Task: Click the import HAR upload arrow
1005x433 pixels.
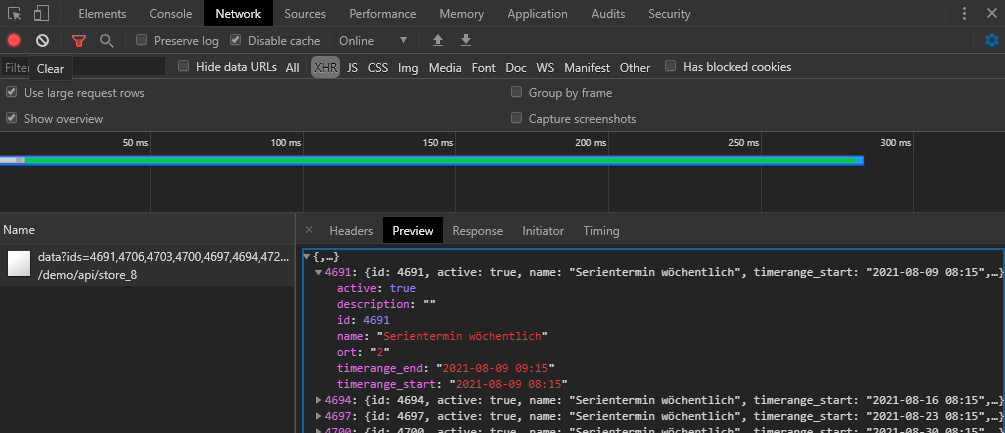Action: click(437, 41)
